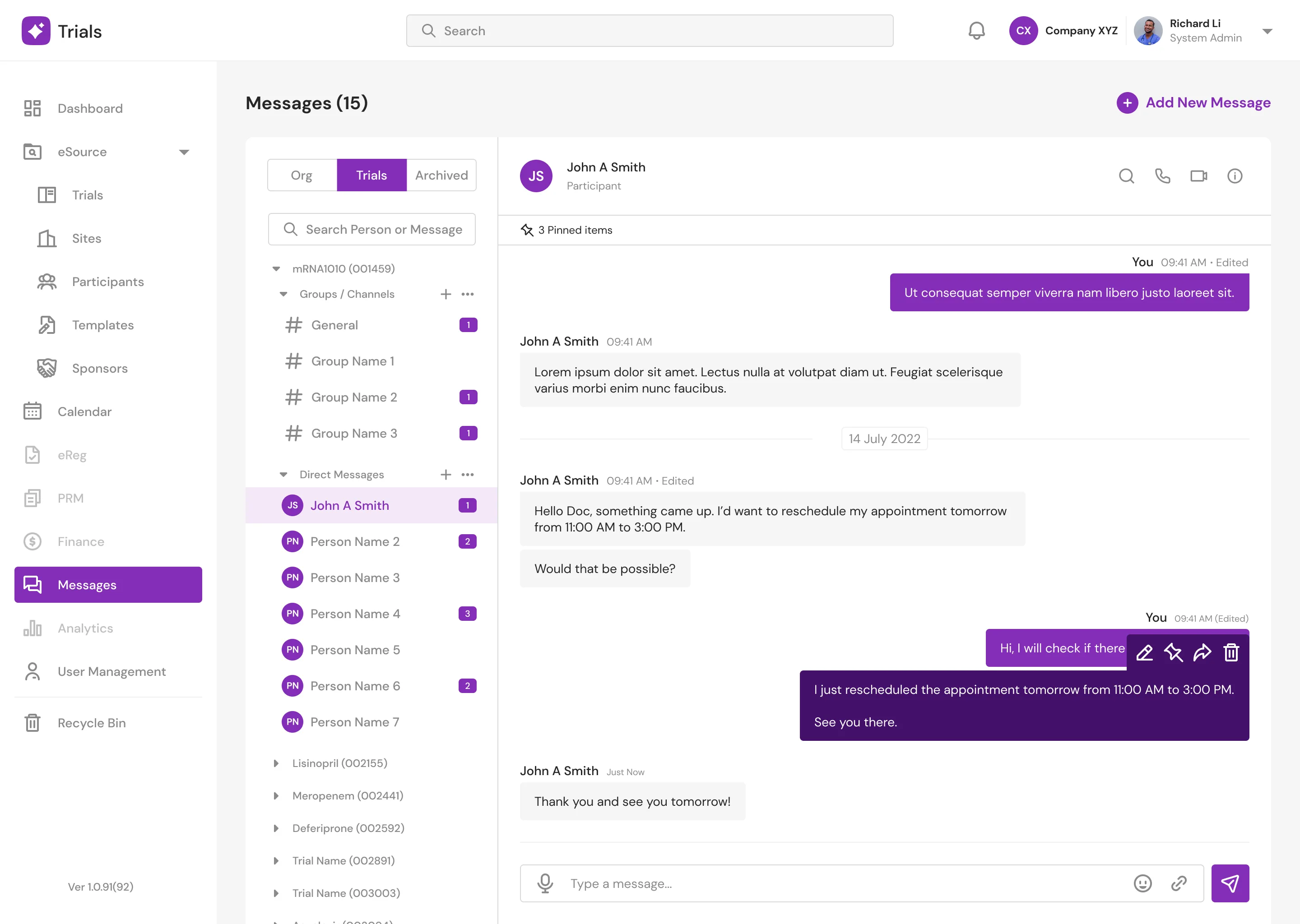Screen dimensions: 1300x924
Task: Pin the hovered message
Action: click(1173, 652)
